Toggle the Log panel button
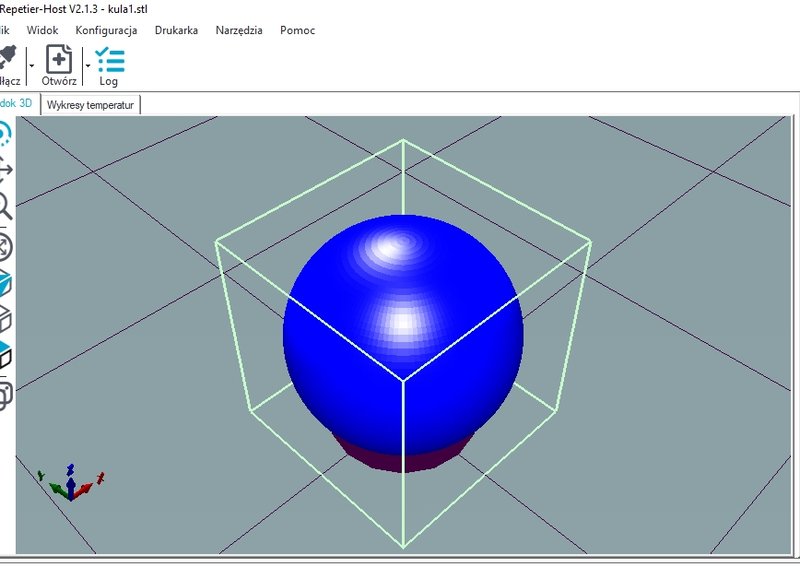 pos(109,66)
